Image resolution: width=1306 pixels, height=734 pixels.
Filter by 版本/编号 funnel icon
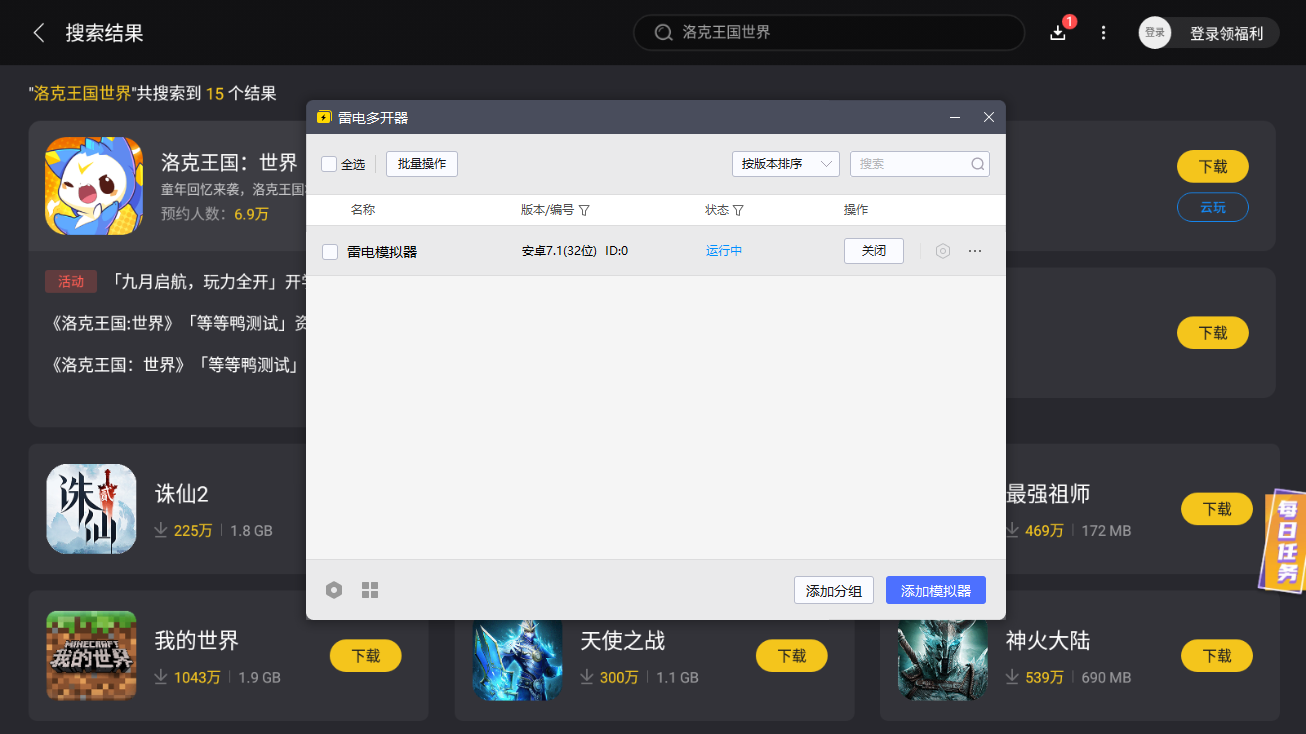tap(584, 210)
